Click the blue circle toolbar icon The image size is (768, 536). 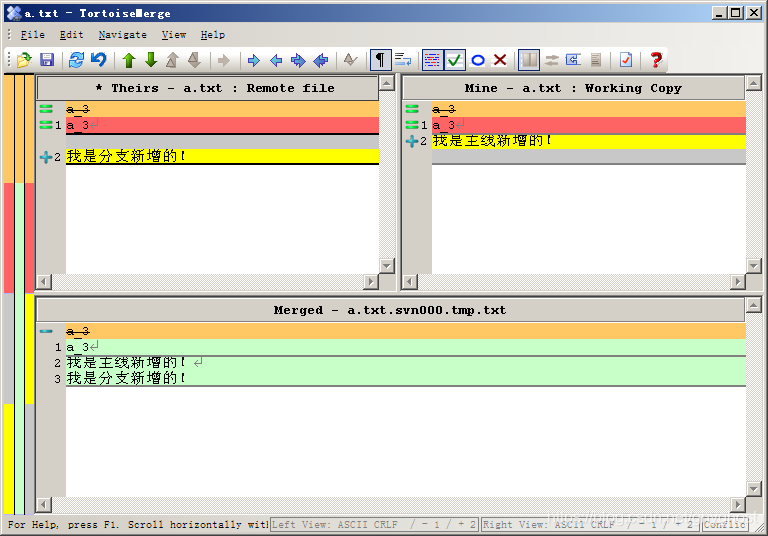coord(478,60)
